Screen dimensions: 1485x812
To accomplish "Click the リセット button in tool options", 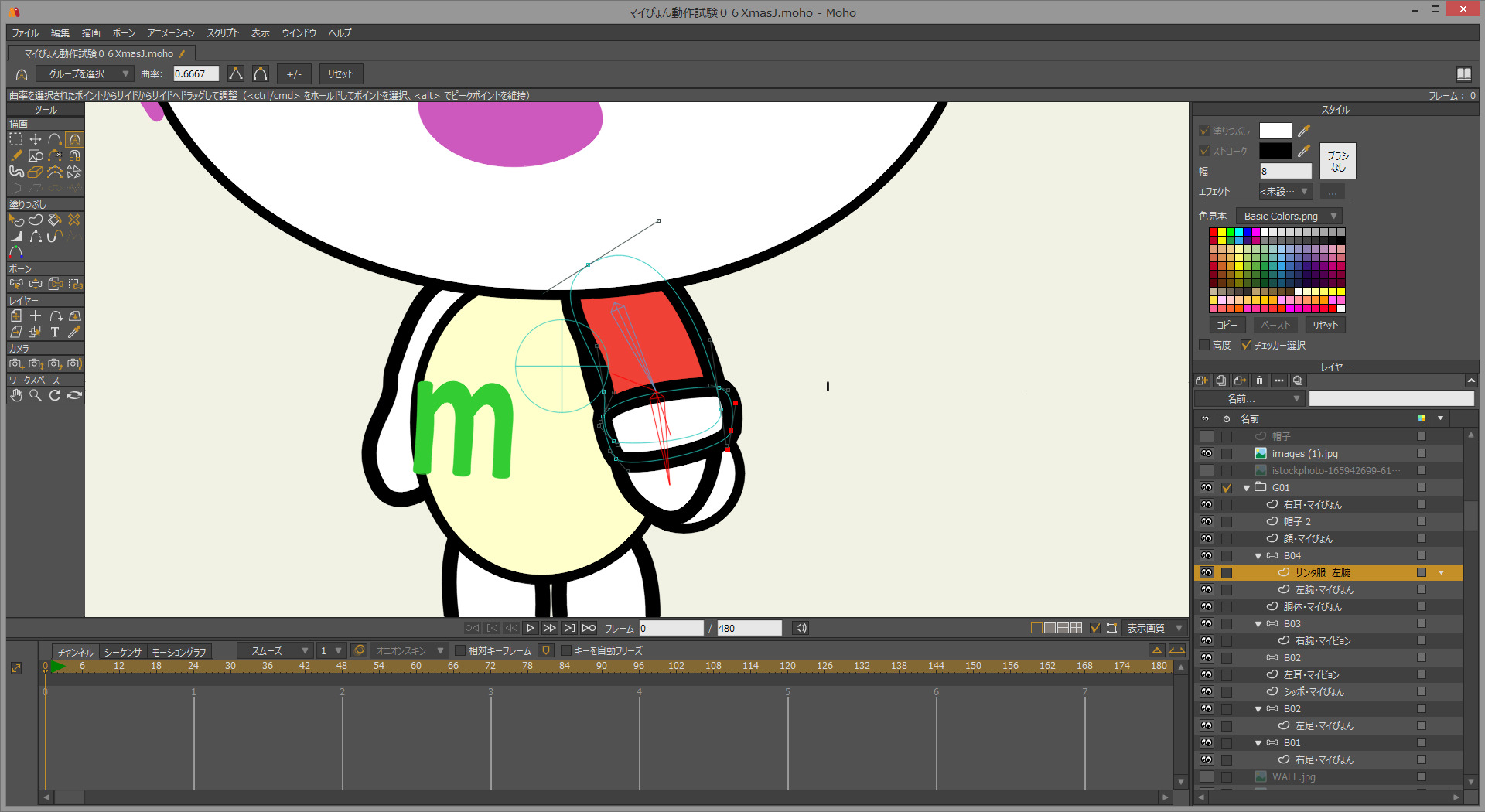I will point(340,74).
